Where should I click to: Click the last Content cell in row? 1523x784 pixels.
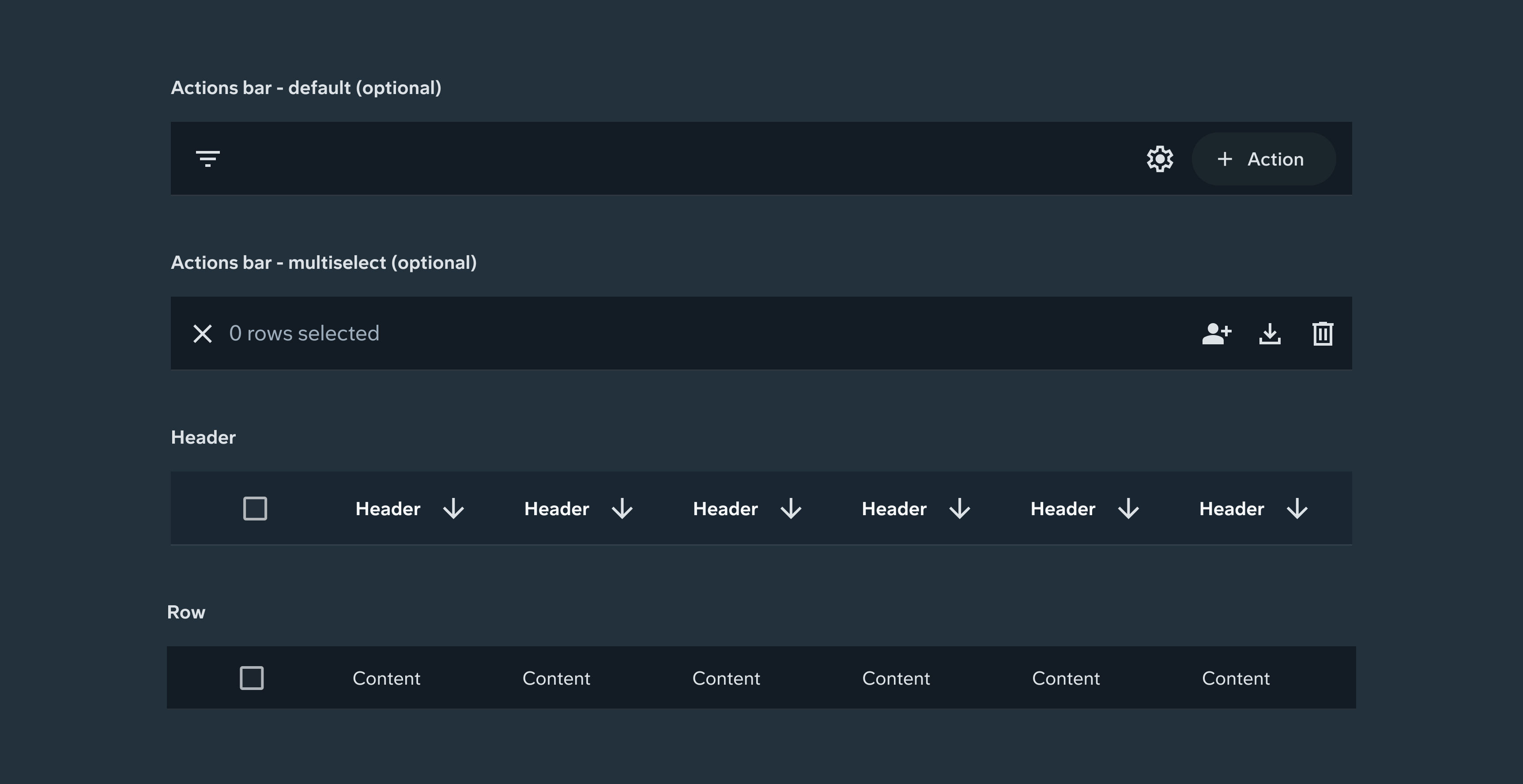tap(1236, 678)
